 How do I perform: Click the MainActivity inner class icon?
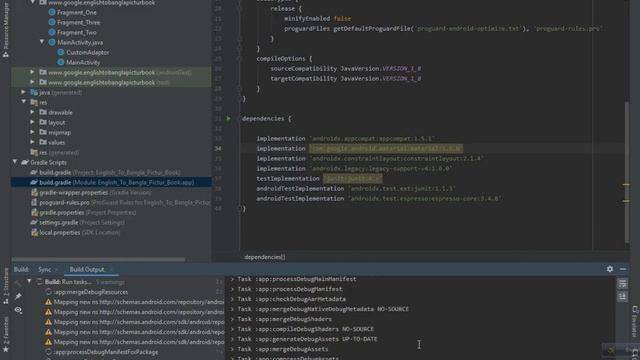[61, 62]
